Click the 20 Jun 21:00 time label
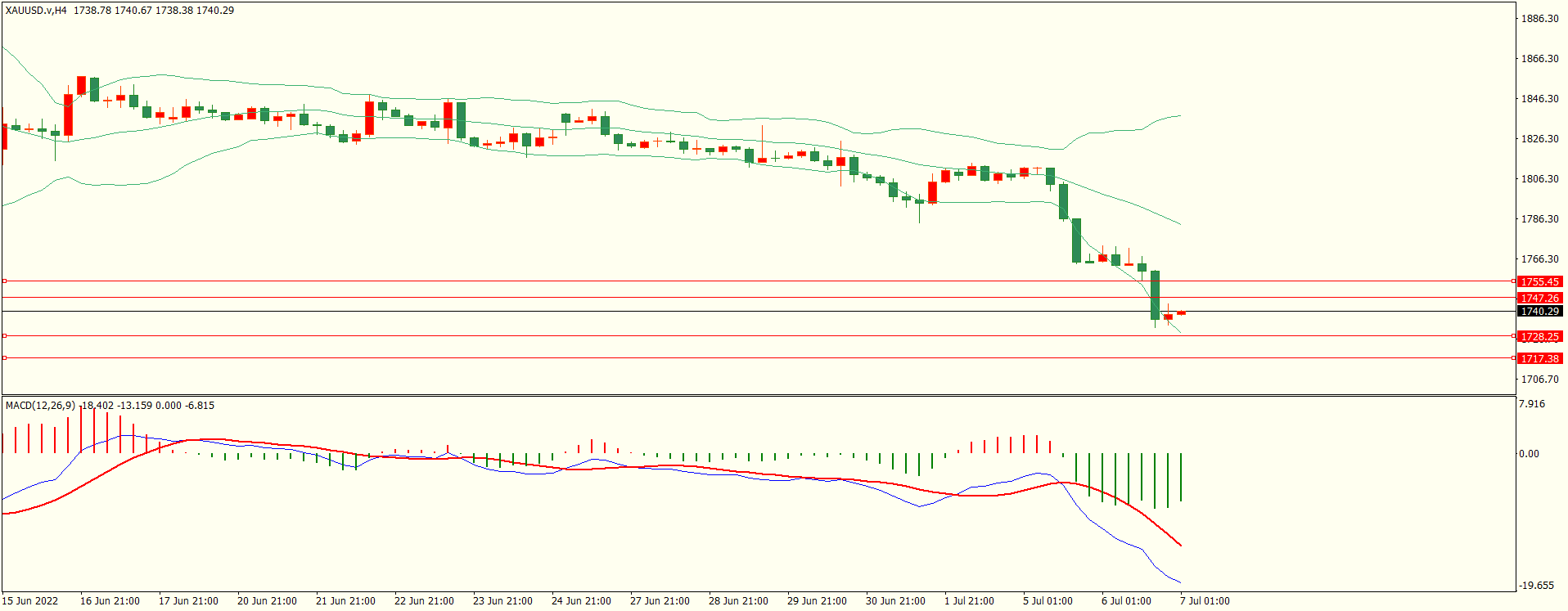 [x=267, y=601]
